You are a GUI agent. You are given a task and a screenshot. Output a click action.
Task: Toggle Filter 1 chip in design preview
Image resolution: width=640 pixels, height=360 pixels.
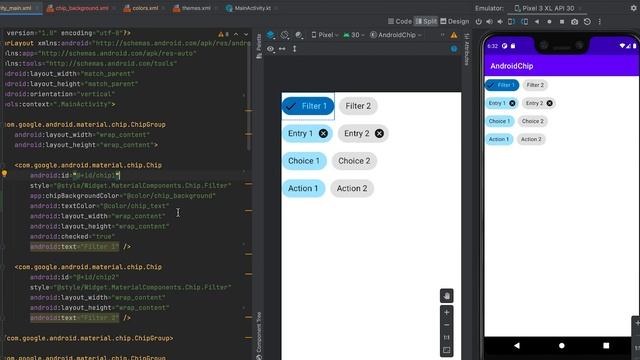pyautogui.click(x=308, y=106)
